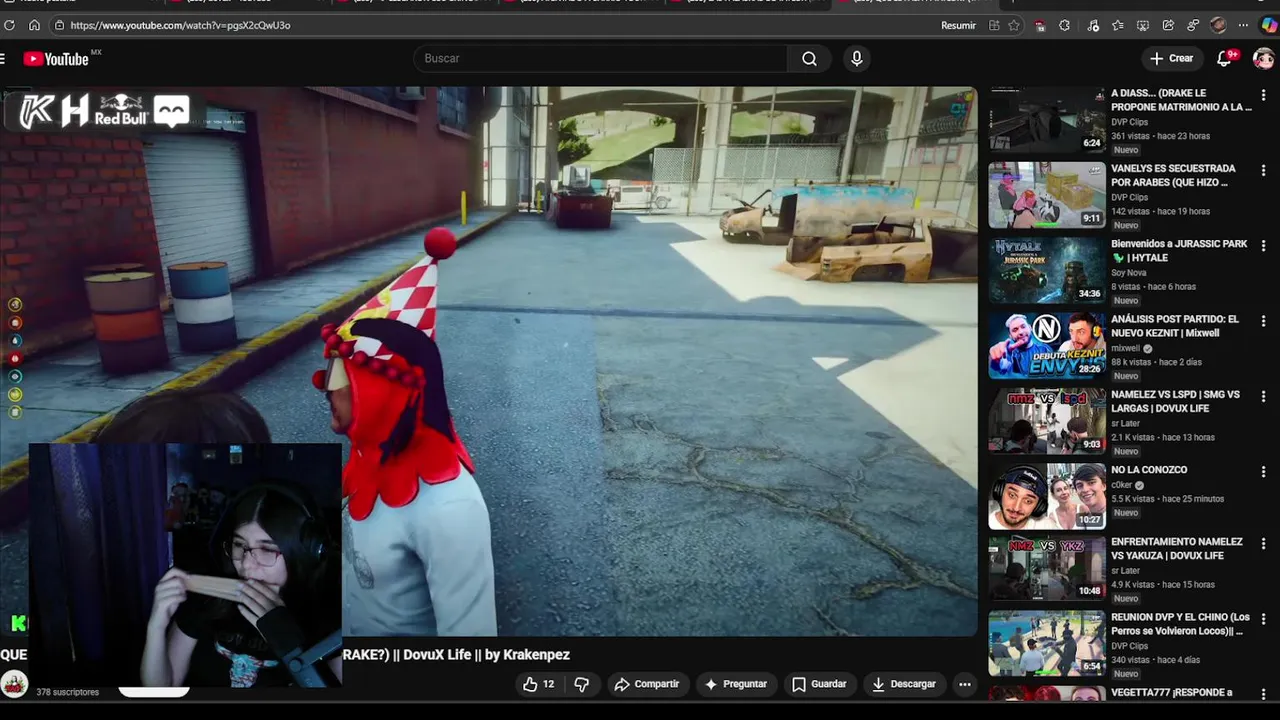Image resolution: width=1280 pixels, height=720 pixels.
Task: Open Análisis post partido thumbnail
Action: [x=1047, y=346]
